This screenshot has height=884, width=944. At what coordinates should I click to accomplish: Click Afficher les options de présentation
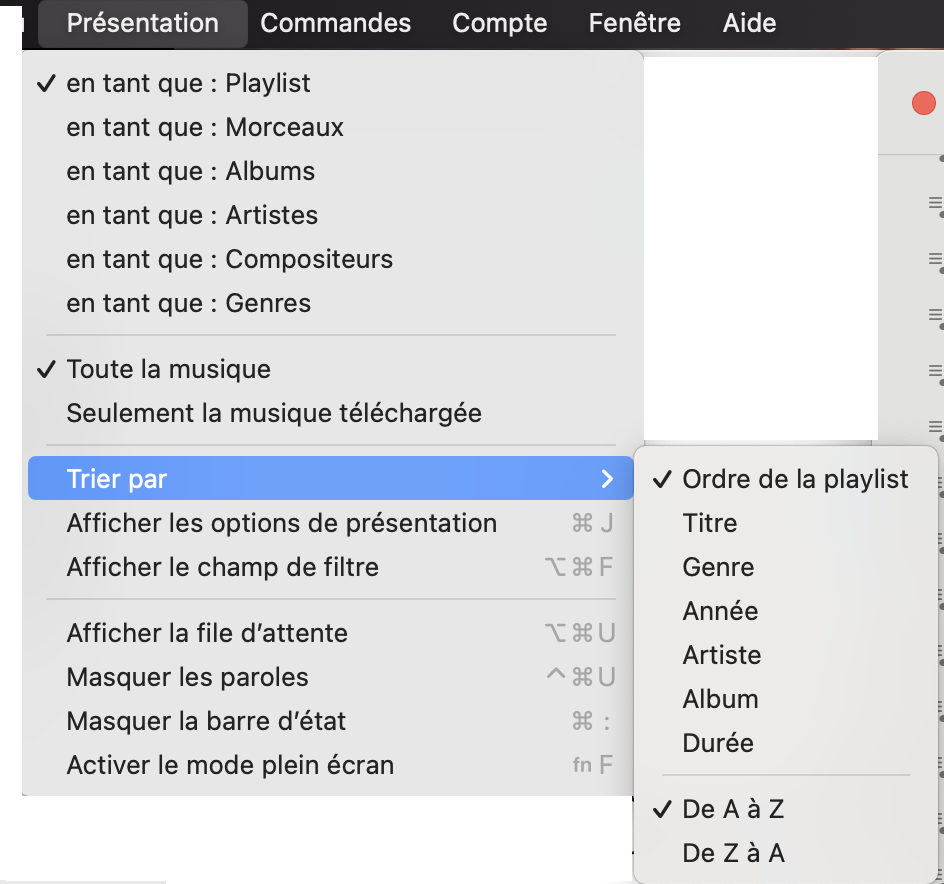(x=281, y=523)
